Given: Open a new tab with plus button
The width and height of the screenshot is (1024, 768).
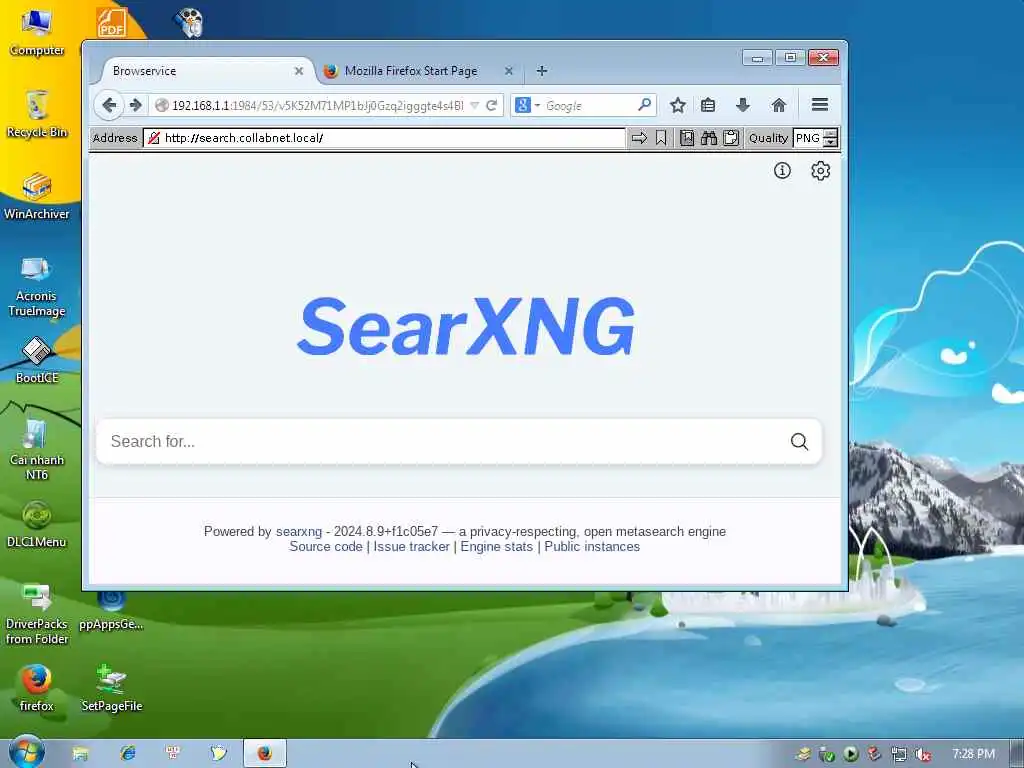Looking at the screenshot, I should (x=541, y=71).
